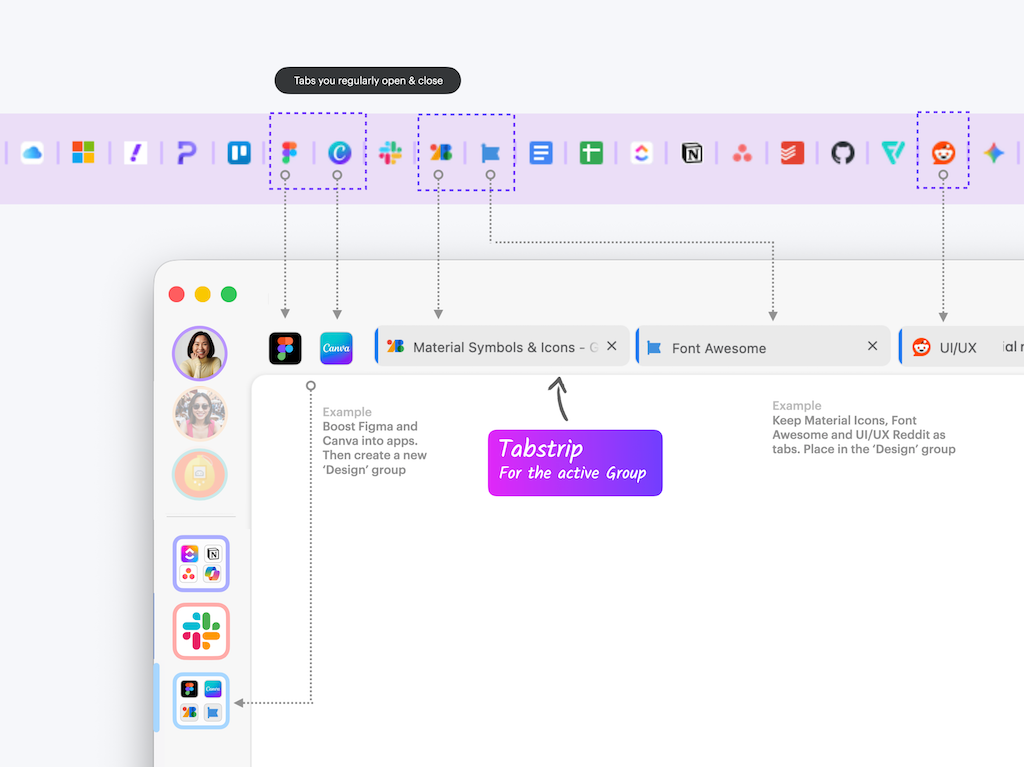Click the iCloud cloud icon
The width and height of the screenshot is (1024, 767).
tap(32, 153)
